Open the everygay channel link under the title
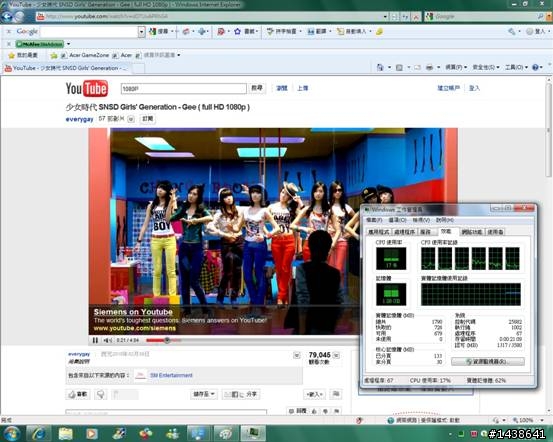The image size is (553, 442). pos(79,119)
